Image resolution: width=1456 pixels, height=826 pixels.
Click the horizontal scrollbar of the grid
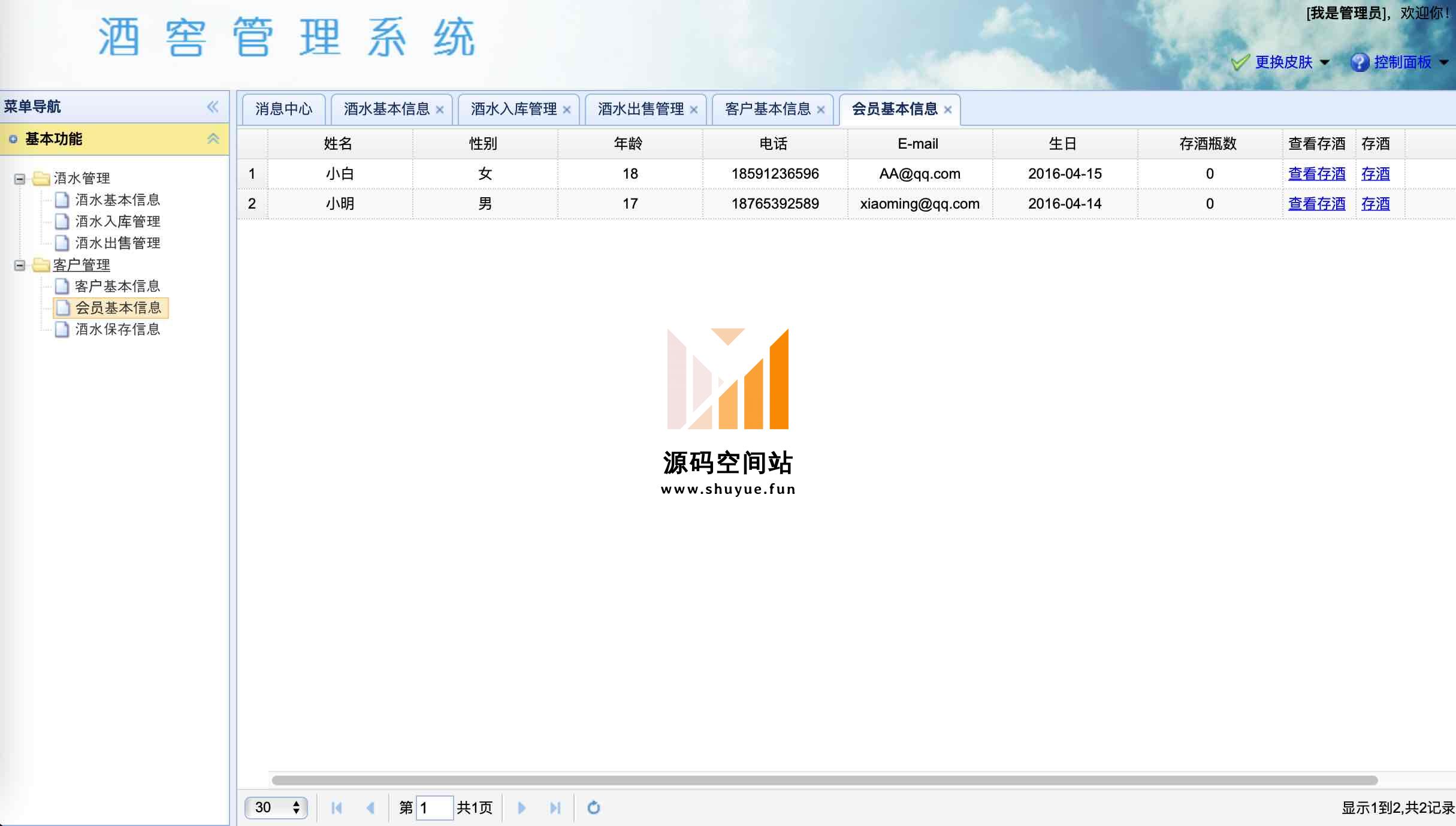pyautogui.click(x=824, y=780)
